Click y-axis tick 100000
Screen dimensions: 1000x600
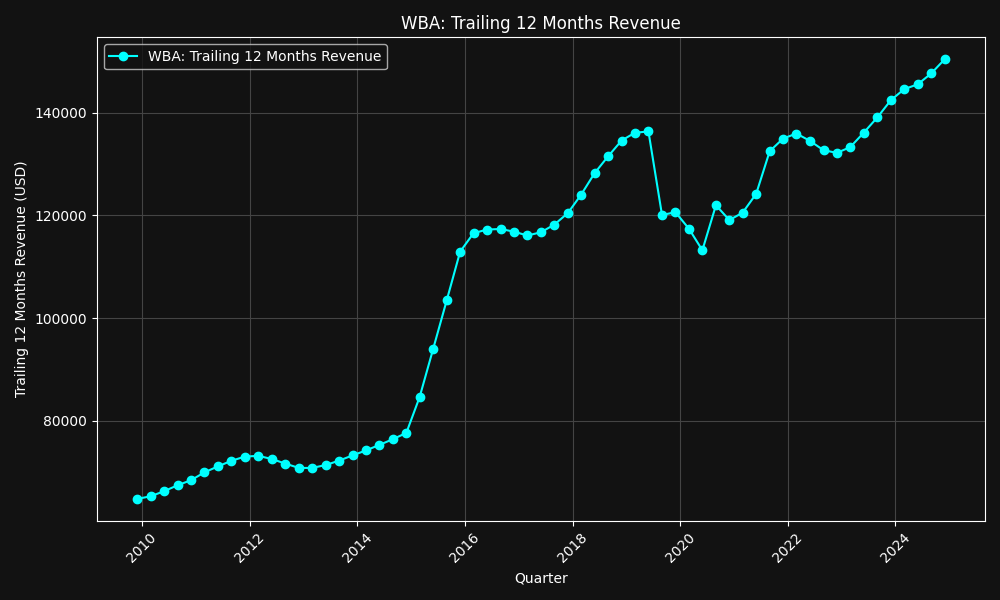click(x=63, y=319)
